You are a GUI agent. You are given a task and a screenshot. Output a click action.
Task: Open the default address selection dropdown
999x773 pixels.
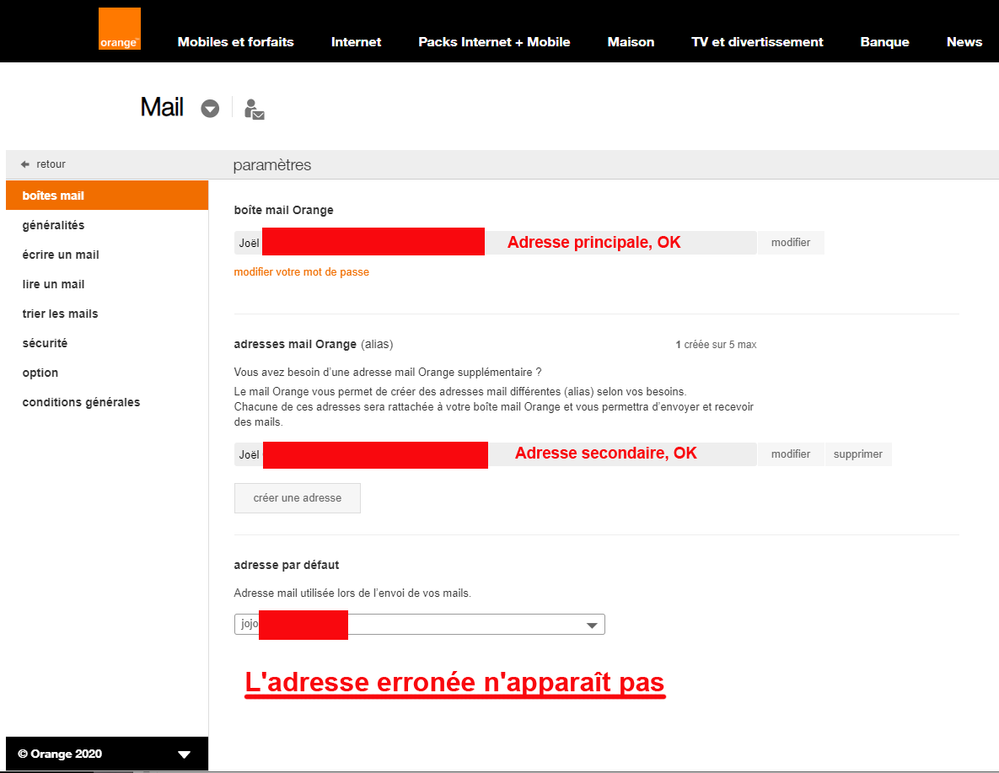(x=590, y=624)
